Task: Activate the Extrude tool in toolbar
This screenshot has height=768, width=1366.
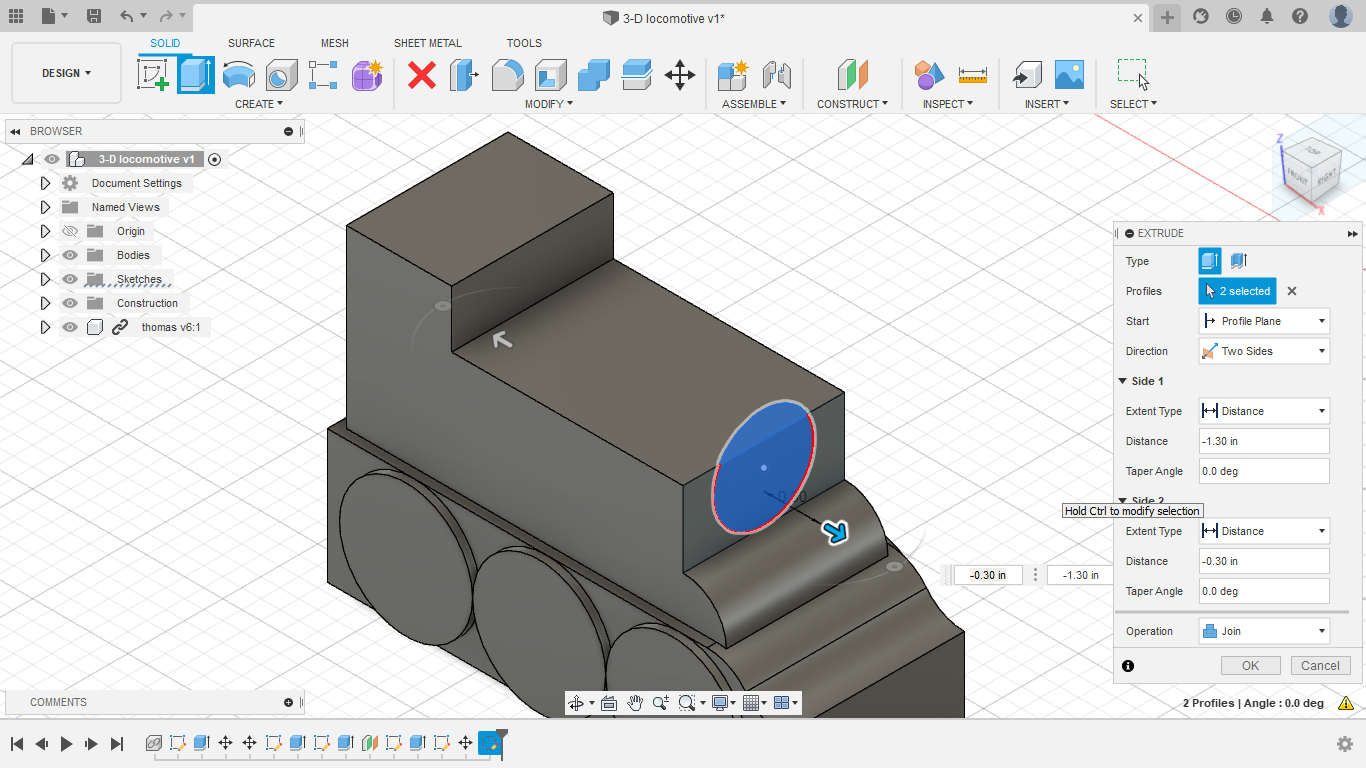Action: click(196, 75)
